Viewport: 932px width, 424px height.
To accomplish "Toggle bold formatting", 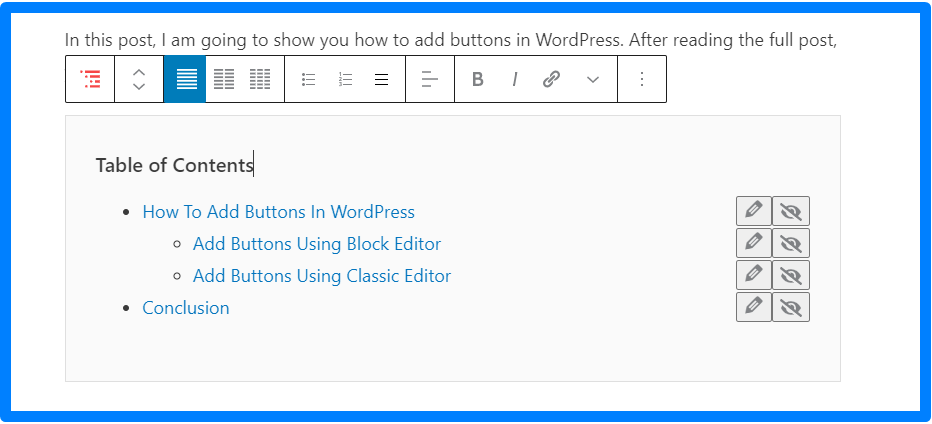I will click(x=477, y=79).
